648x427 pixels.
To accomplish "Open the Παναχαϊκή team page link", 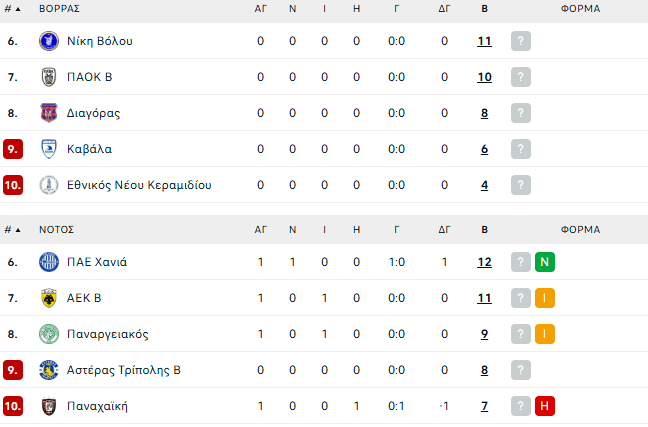I will click(x=97, y=406).
